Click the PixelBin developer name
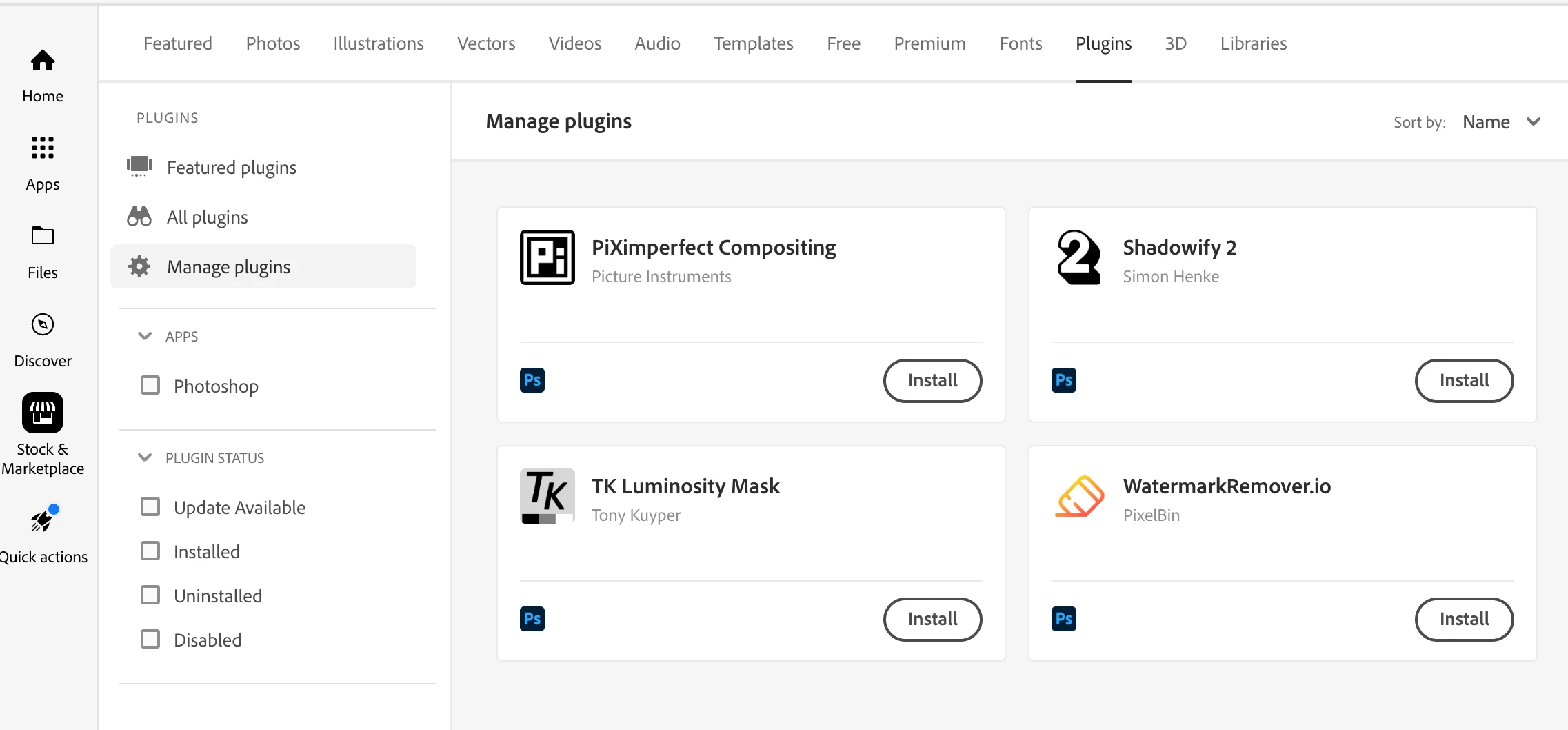The width and height of the screenshot is (1568, 730). tap(1152, 515)
